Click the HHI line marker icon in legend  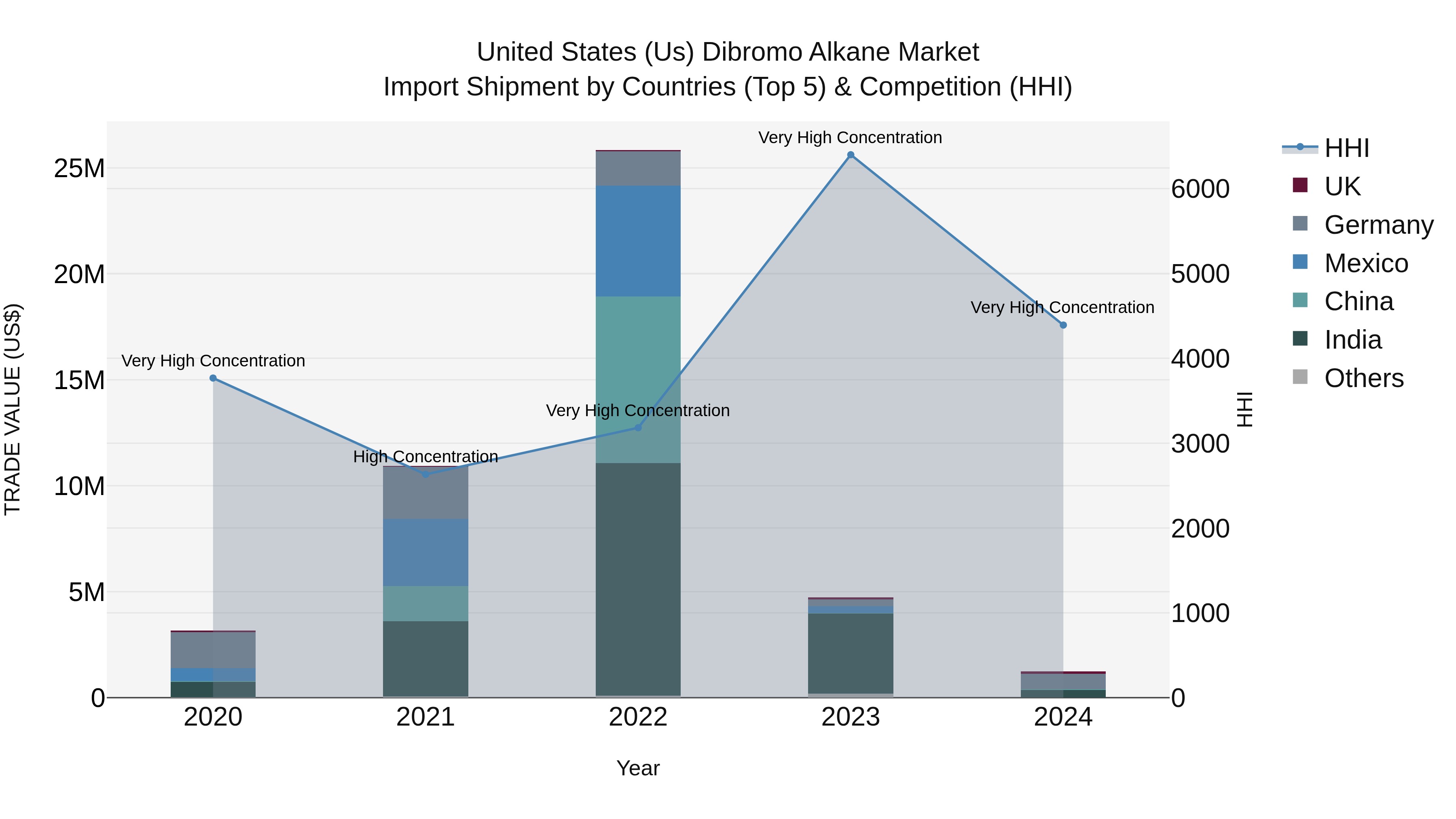tap(1300, 147)
